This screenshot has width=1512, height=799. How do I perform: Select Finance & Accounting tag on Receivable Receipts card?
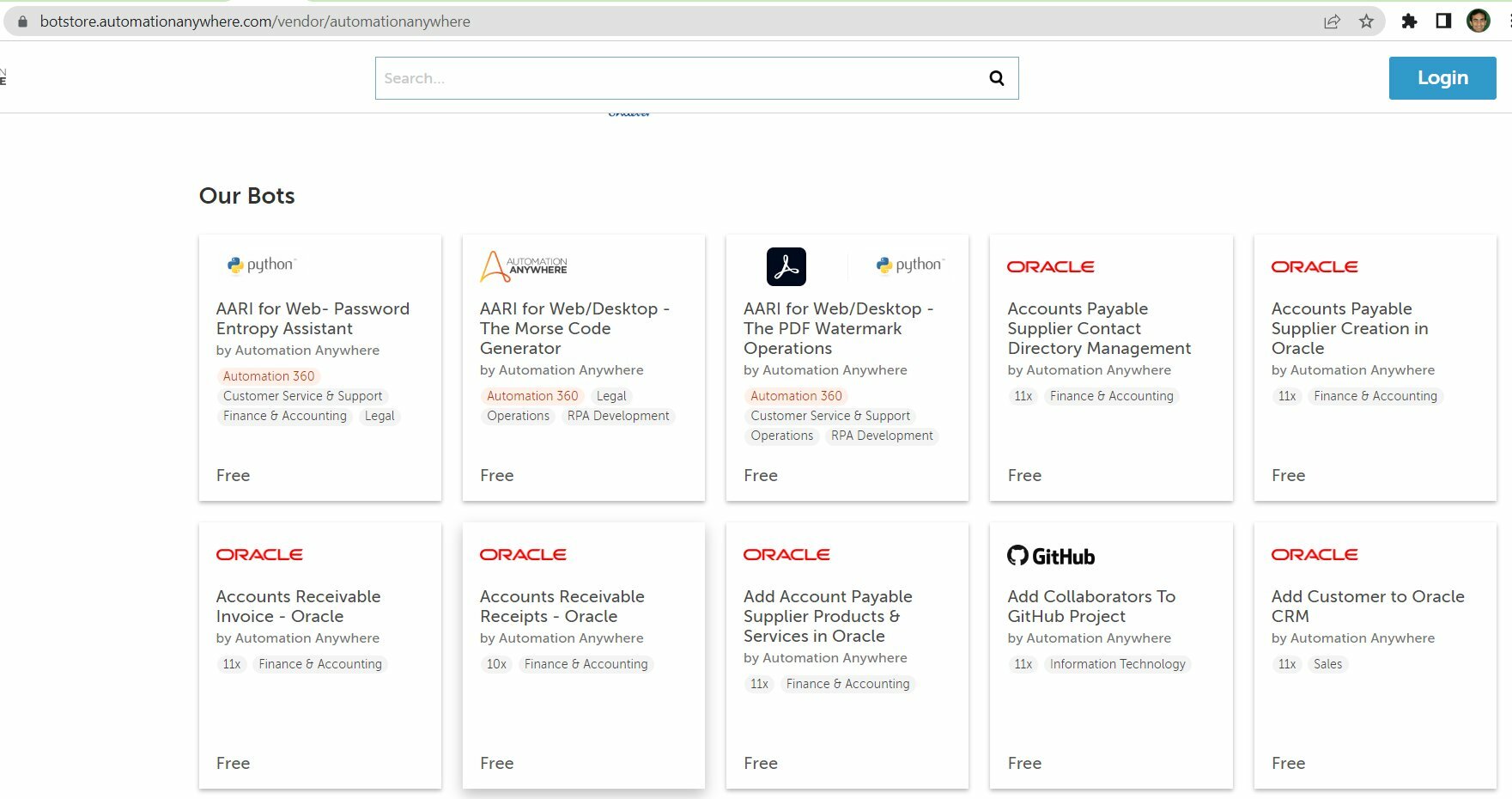click(x=586, y=664)
